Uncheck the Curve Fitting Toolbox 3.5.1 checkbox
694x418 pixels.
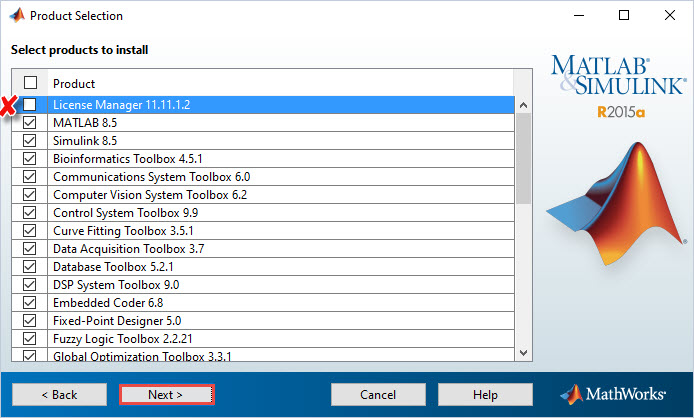[x=30, y=231]
